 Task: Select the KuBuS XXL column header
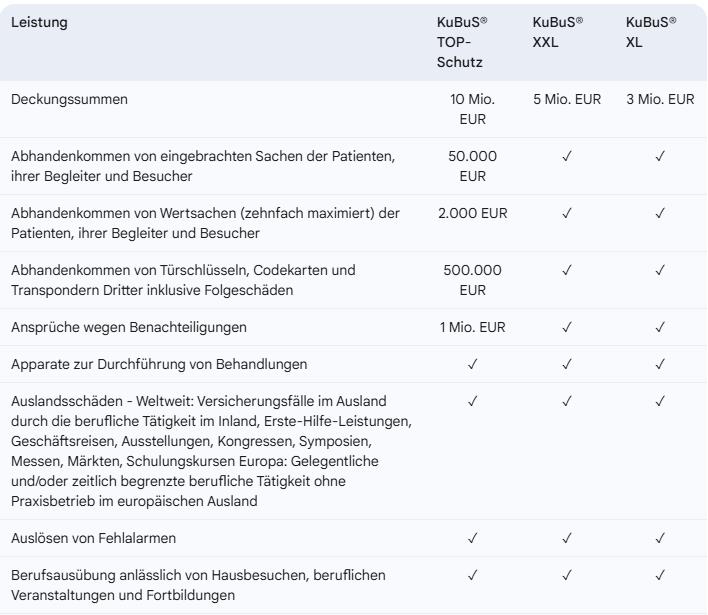point(558,32)
